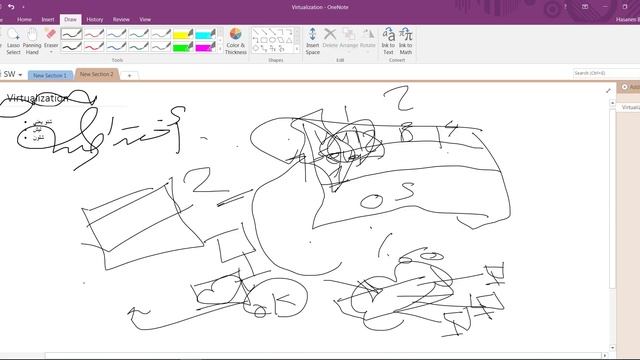Select the black thick pen in bottom row
The width and height of the screenshot is (640, 360).
pyautogui.click(x=71, y=47)
